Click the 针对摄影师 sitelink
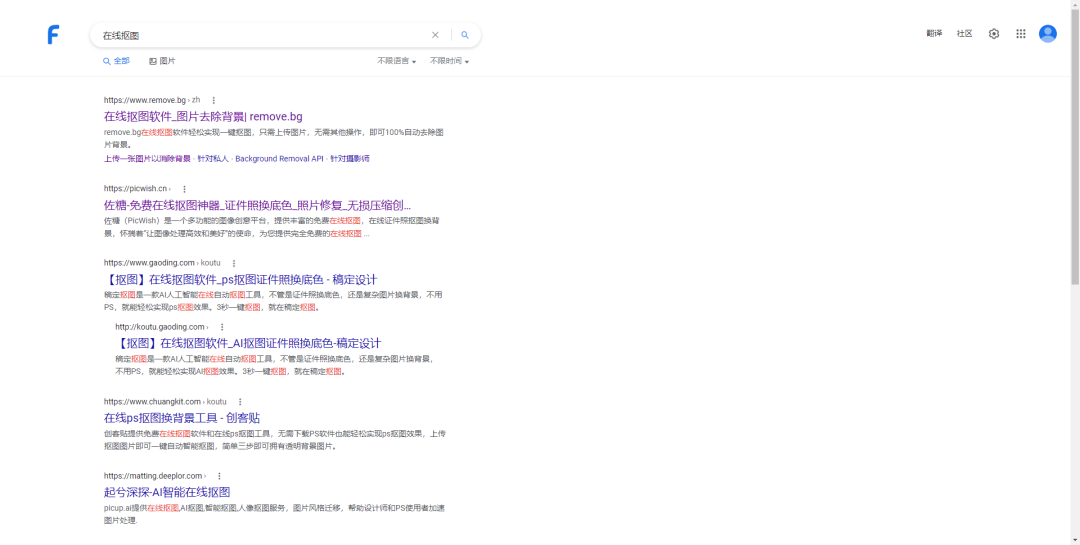 pos(350,158)
